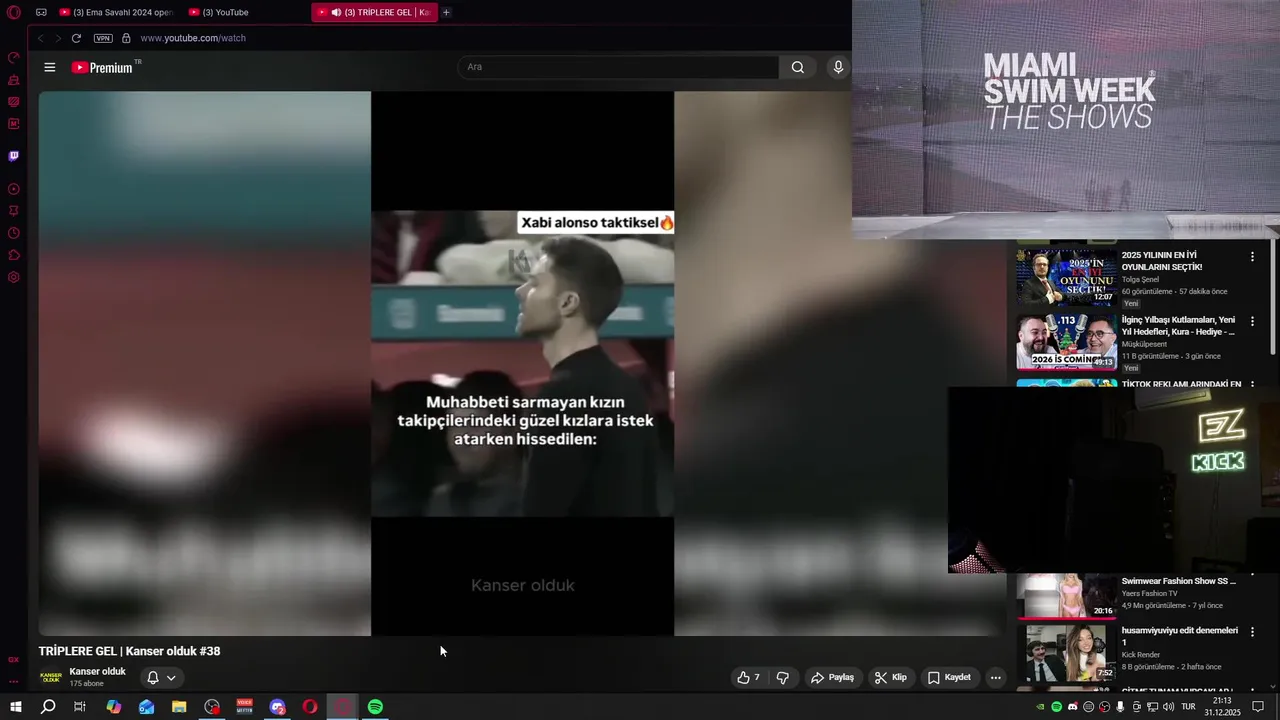The height and width of the screenshot is (720, 1280).
Task: Select the 'TRİPLERE GEL' active tab
Action: point(375,13)
